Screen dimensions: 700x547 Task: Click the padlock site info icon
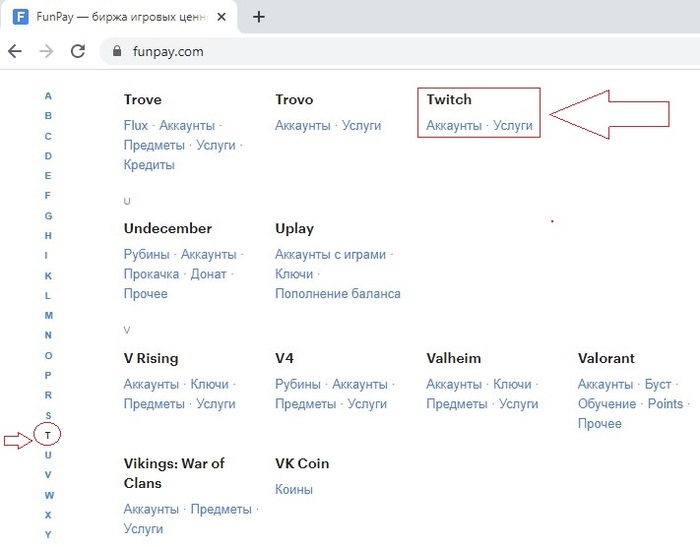[x=118, y=51]
